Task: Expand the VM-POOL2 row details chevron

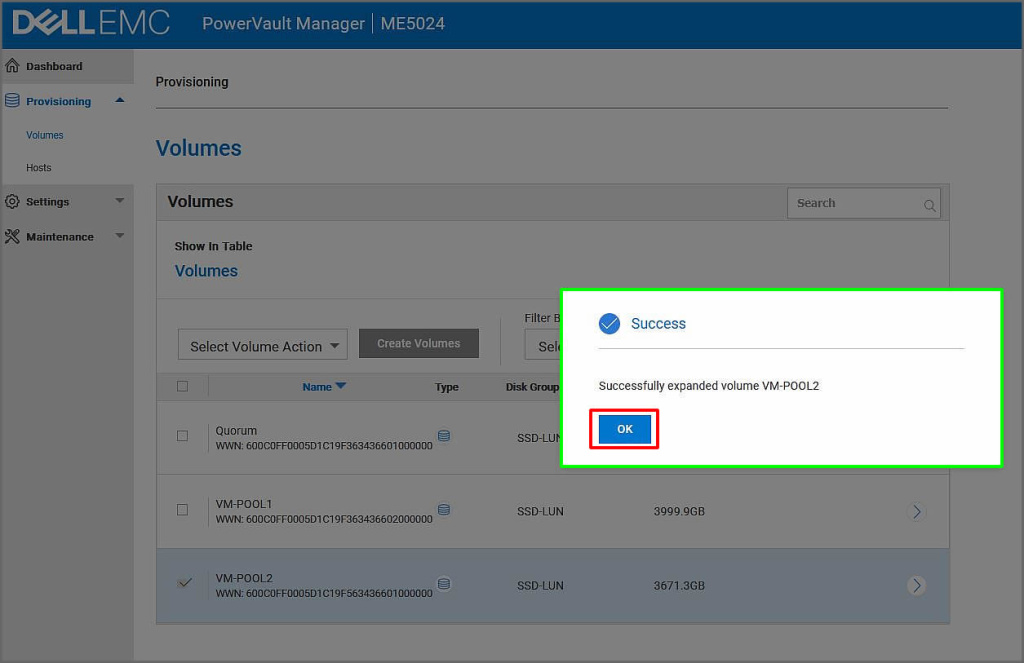Action: [916, 586]
